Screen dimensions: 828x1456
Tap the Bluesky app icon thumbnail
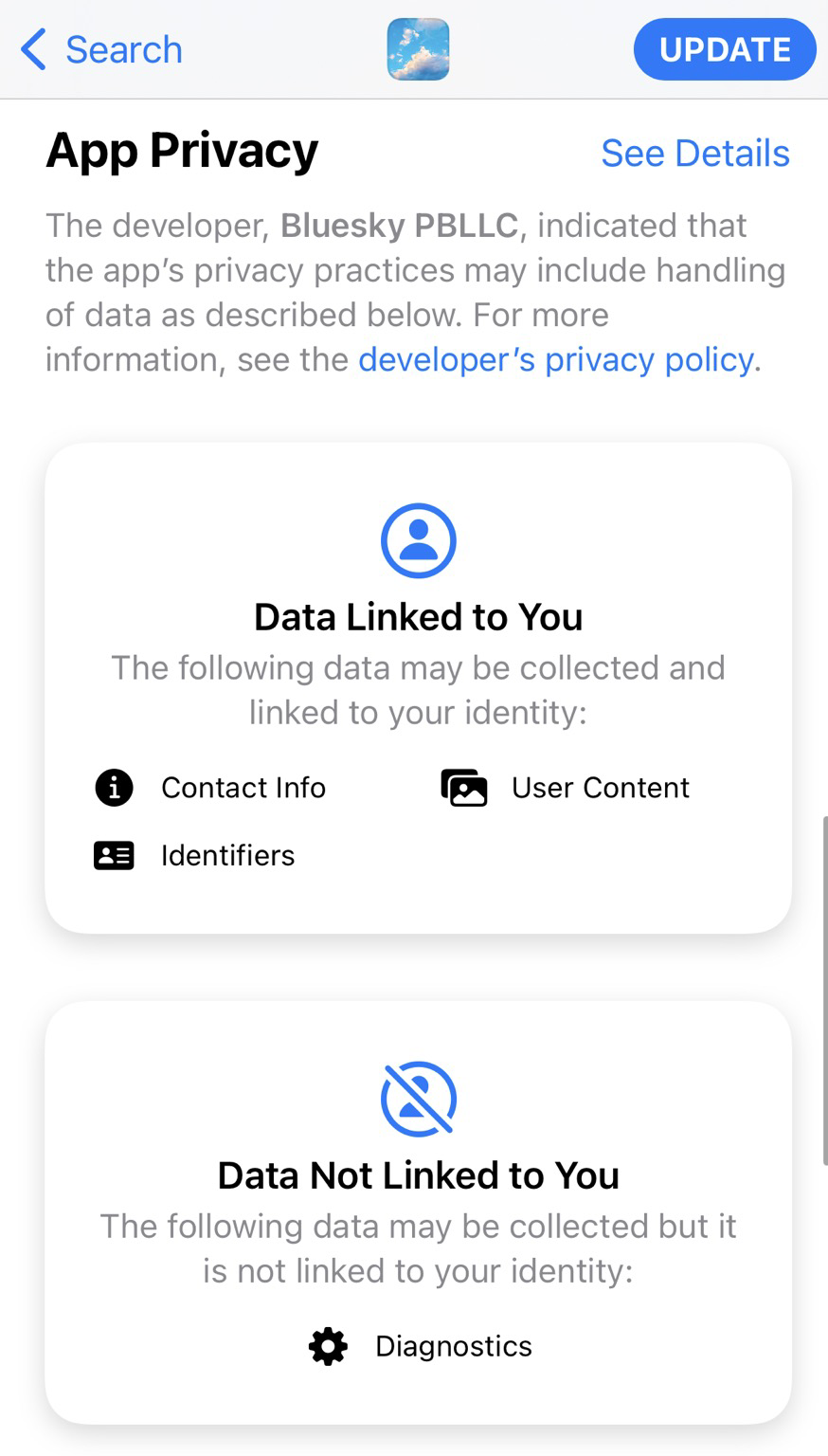[x=418, y=49]
